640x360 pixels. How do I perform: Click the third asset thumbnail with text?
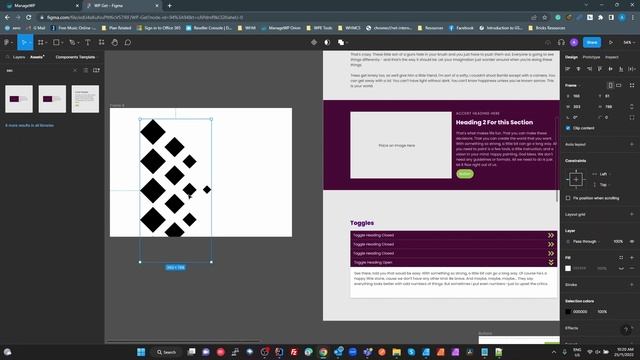(85, 99)
